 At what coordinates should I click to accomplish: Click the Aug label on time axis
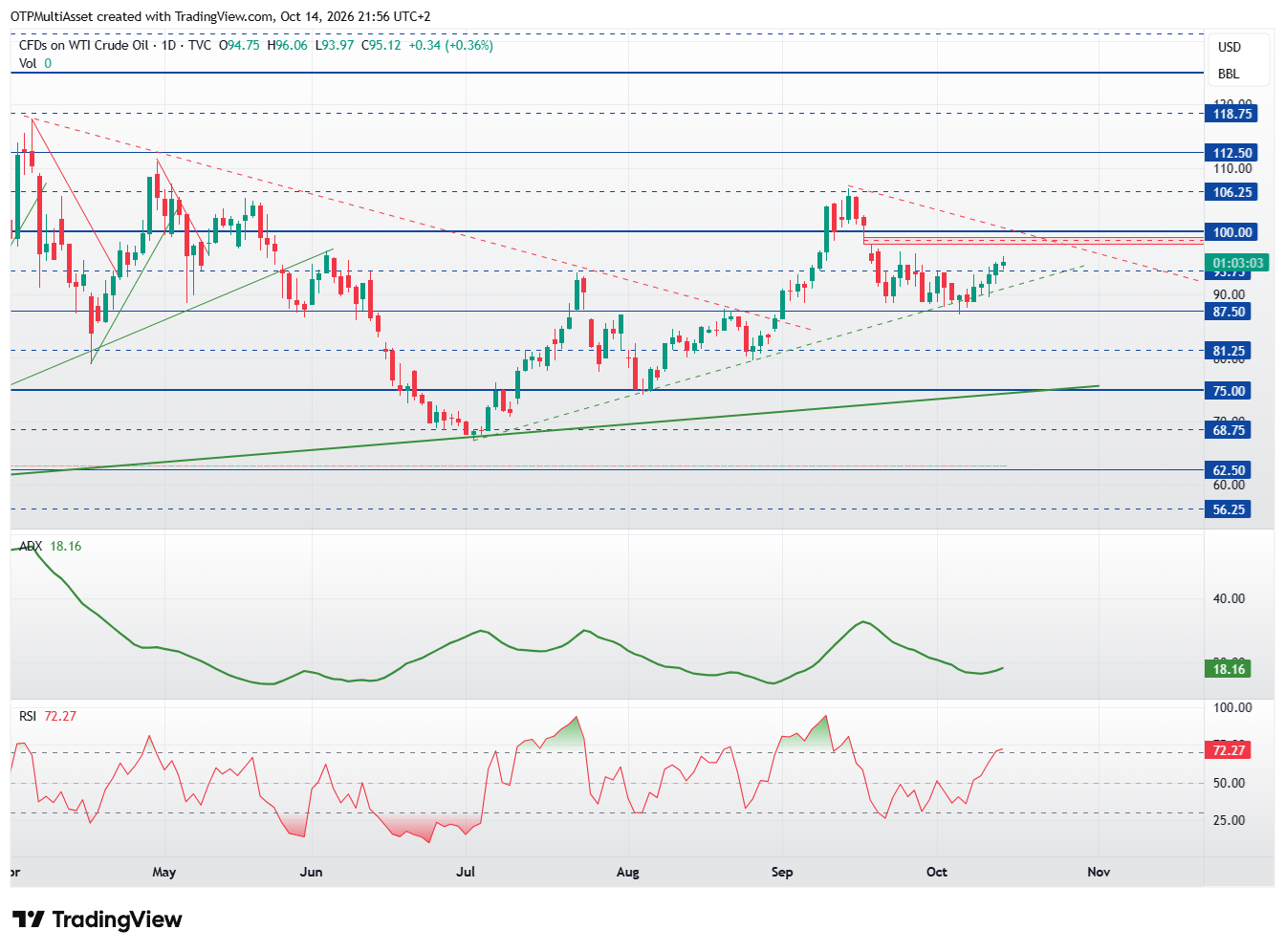coord(627,872)
